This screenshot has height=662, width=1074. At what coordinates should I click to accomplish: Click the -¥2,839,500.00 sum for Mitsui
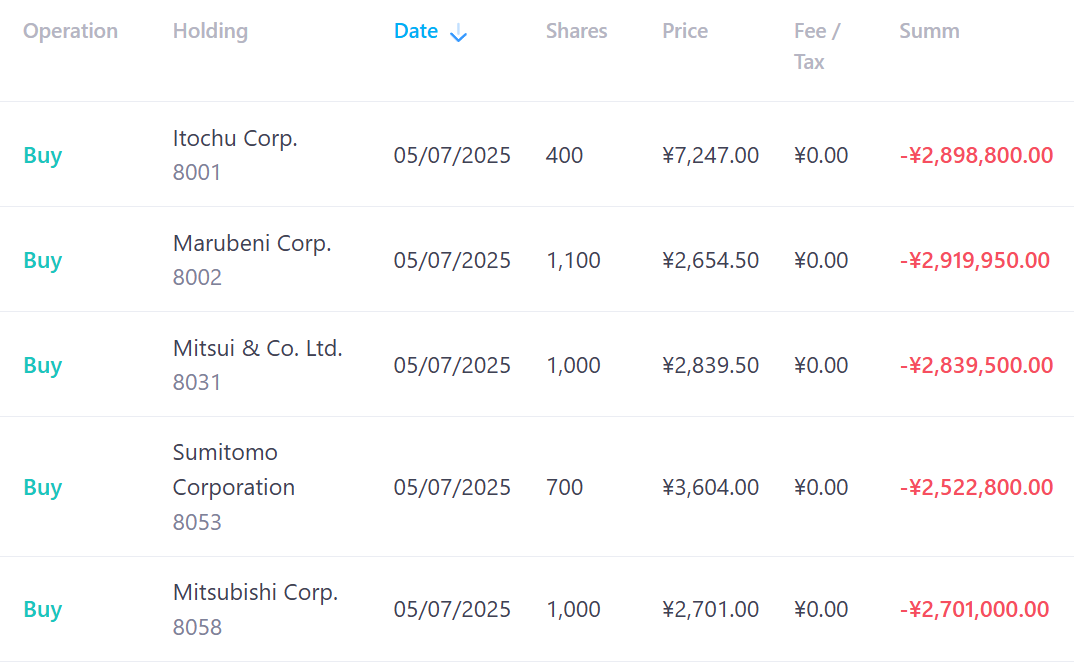[x=976, y=365]
